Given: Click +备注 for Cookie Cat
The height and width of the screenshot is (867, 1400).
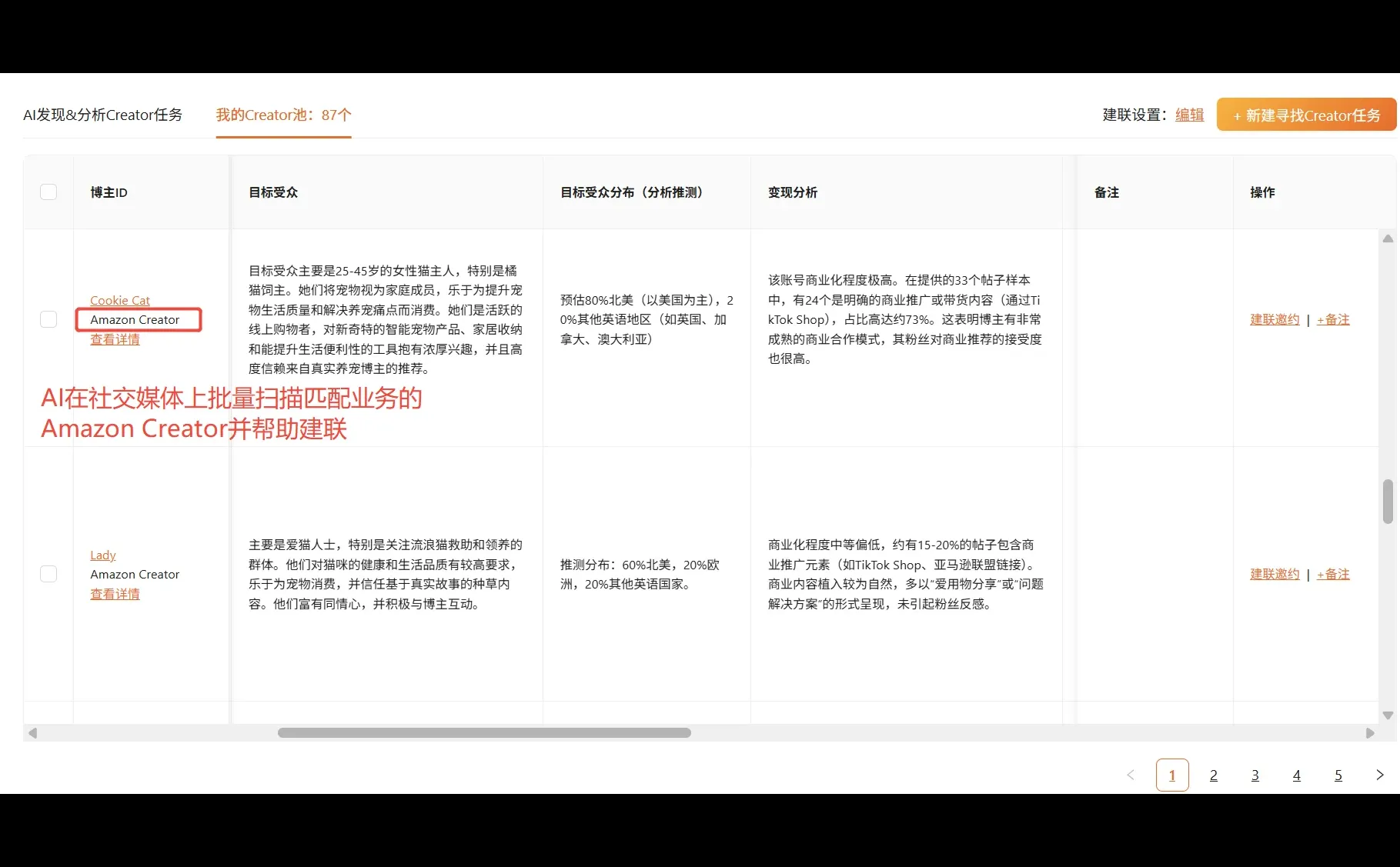Looking at the screenshot, I should coord(1332,319).
